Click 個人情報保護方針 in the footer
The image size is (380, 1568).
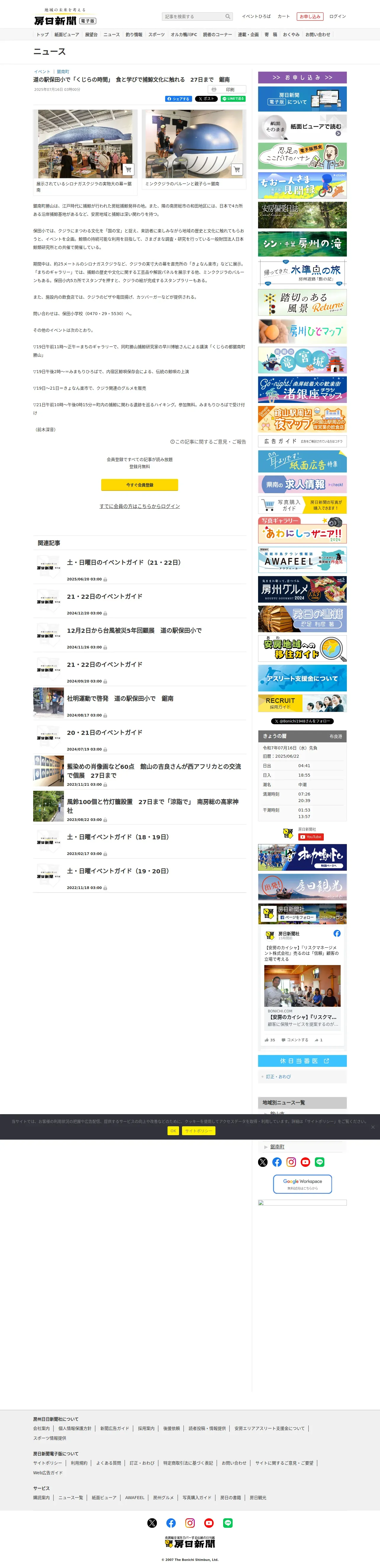[75, 1428]
